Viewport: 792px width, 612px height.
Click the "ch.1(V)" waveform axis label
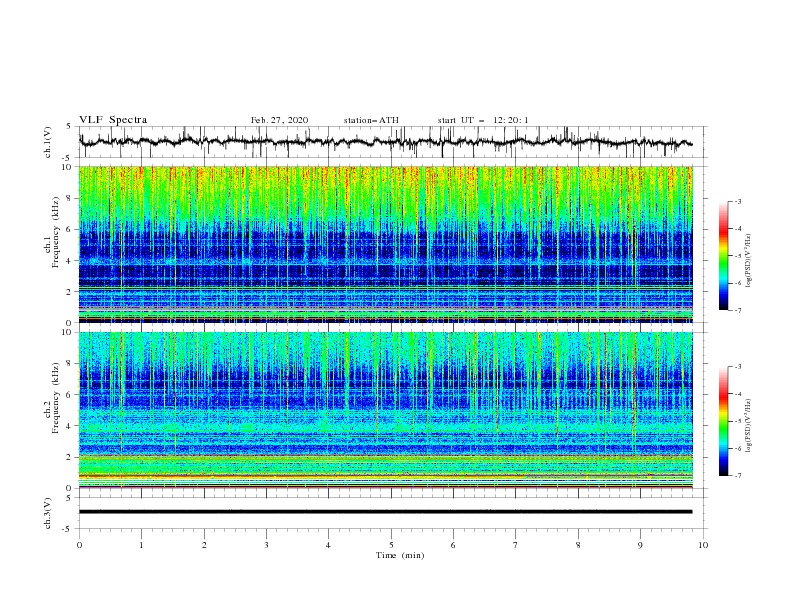point(48,142)
